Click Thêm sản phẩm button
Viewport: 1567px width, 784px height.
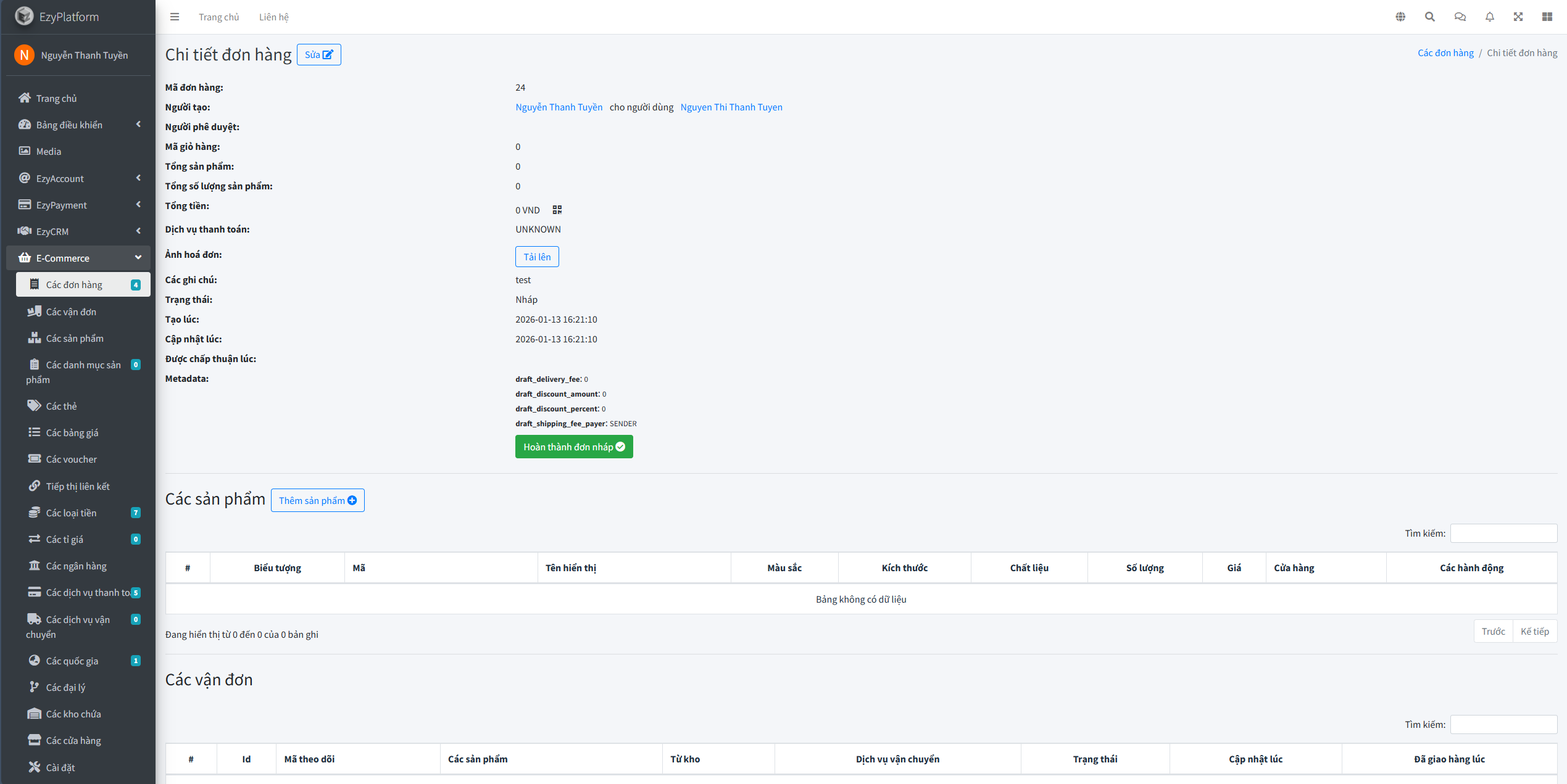click(x=317, y=500)
